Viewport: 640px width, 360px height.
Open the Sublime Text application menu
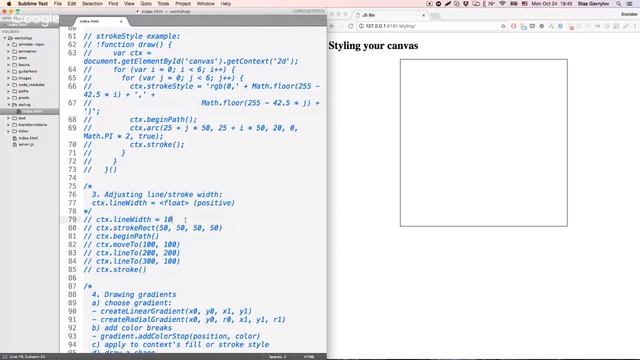pos(33,4)
